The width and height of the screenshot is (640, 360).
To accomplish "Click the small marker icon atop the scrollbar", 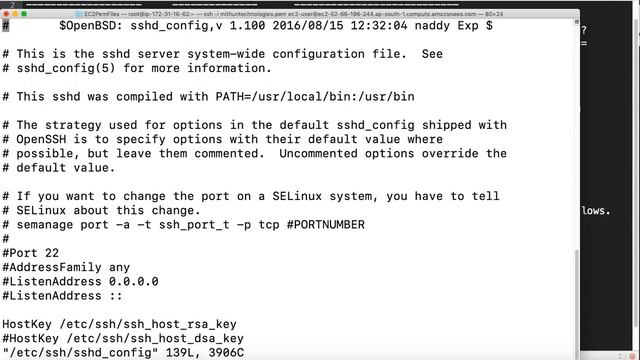I will pos(577,22).
